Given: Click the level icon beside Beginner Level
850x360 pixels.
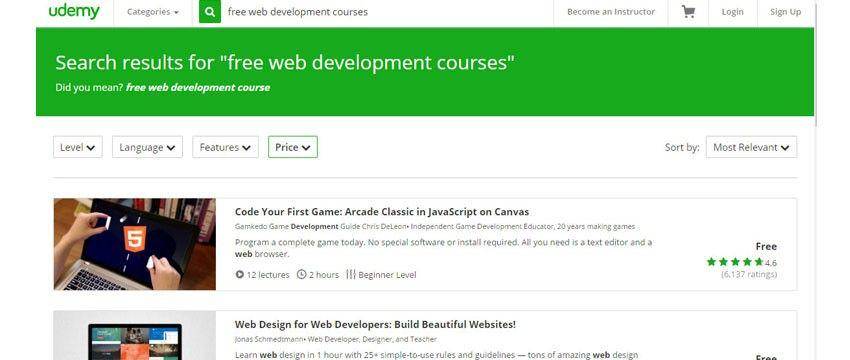Looking at the screenshot, I should [x=351, y=274].
